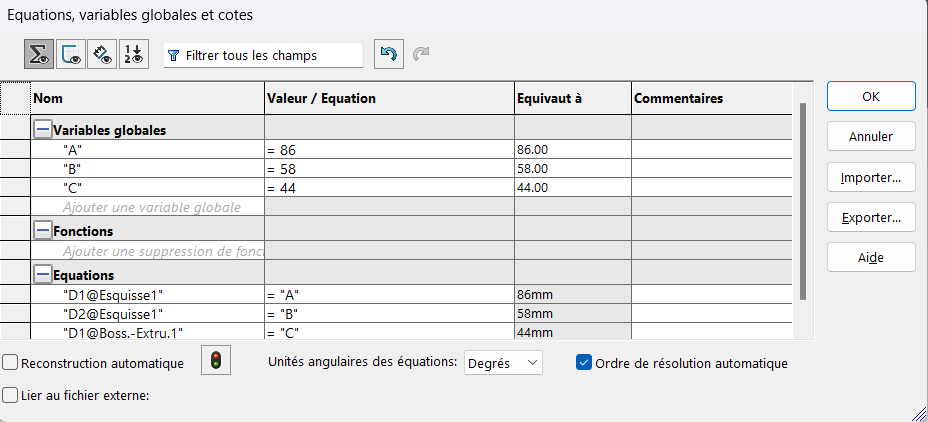Click the filter funnel icon
This screenshot has width=928, height=422.
coord(174,56)
